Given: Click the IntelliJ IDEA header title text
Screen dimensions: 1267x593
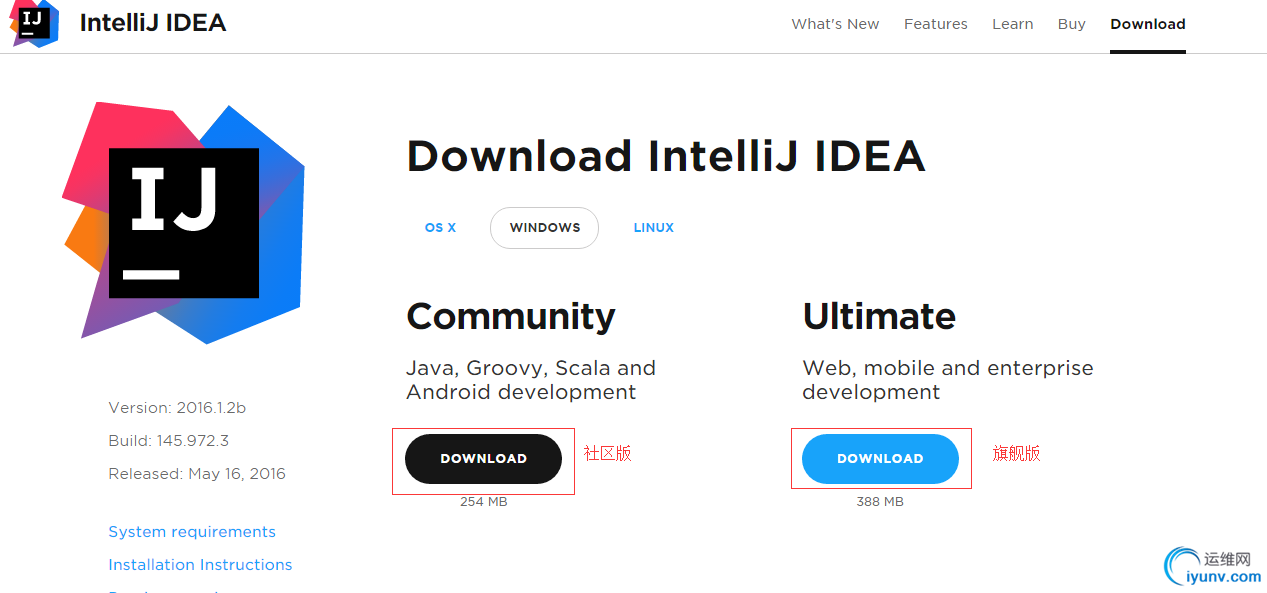Looking at the screenshot, I should tap(153, 23).
